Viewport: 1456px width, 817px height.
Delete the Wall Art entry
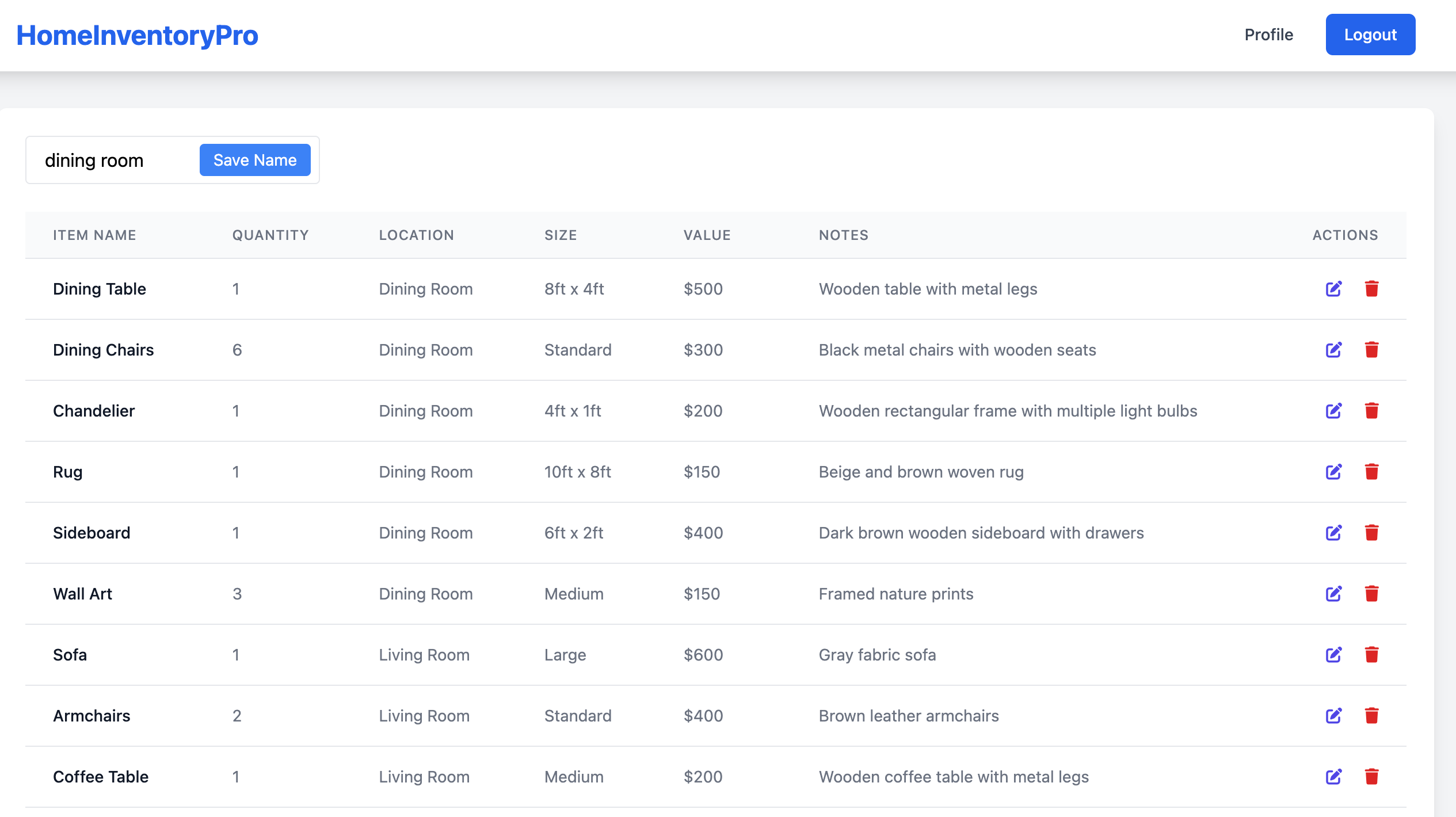tap(1371, 594)
